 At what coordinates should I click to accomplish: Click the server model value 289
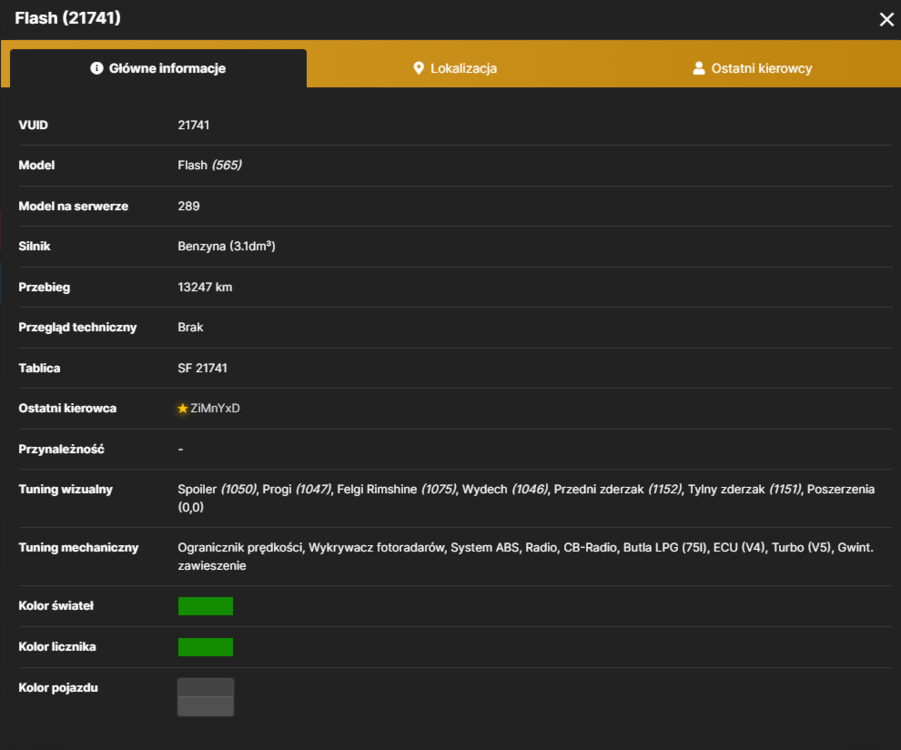[x=188, y=206]
